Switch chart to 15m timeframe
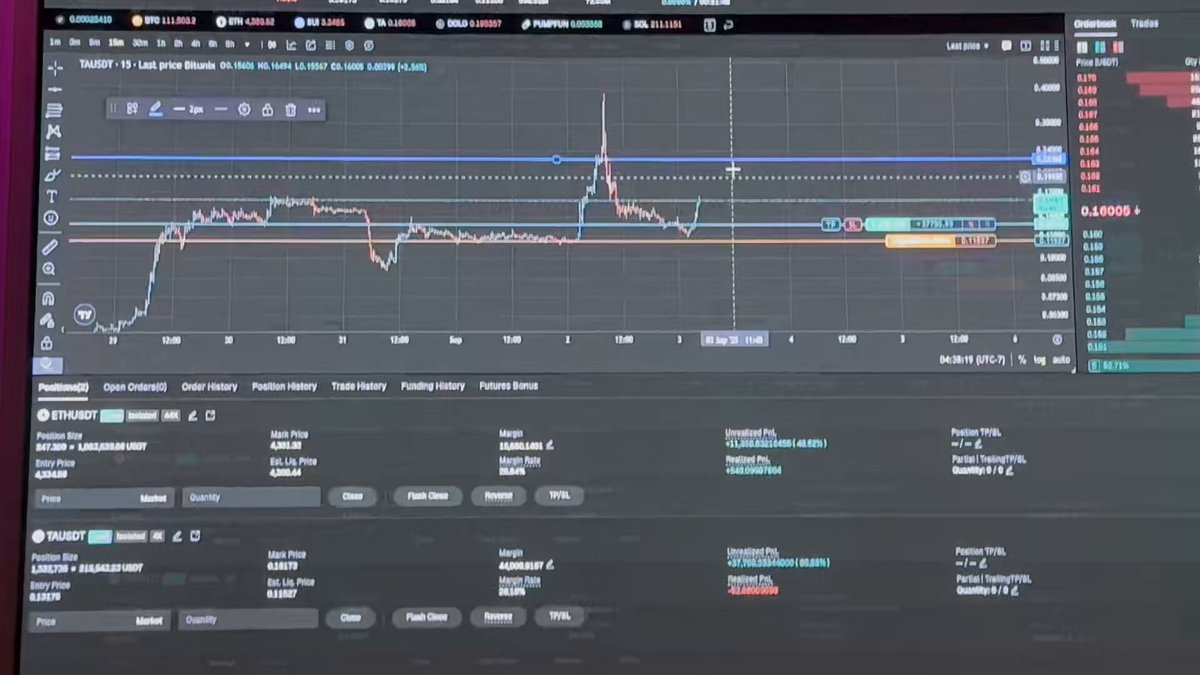Viewport: 1200px width, 675px height. click(x=116, y=44)
